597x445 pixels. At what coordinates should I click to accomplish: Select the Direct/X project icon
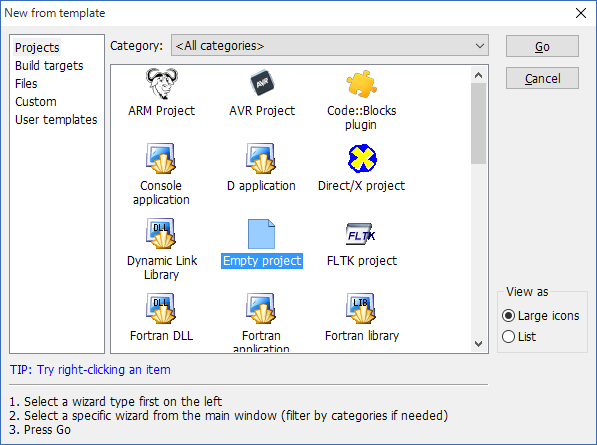[362, 158]
